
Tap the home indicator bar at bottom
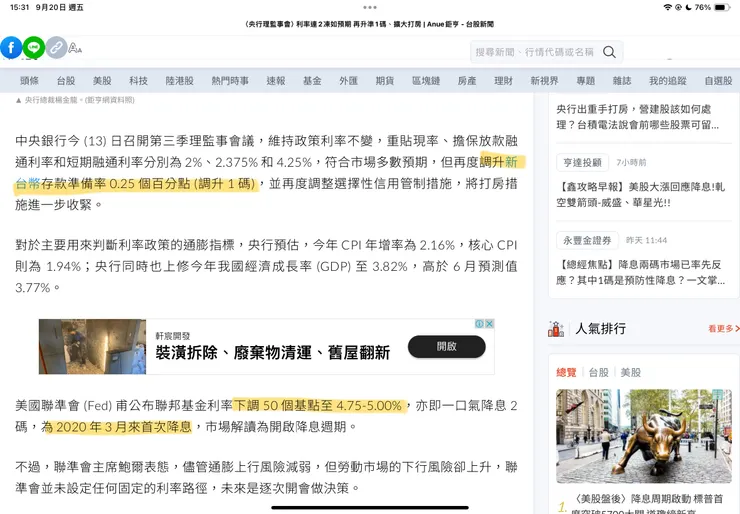coord(370,508)
